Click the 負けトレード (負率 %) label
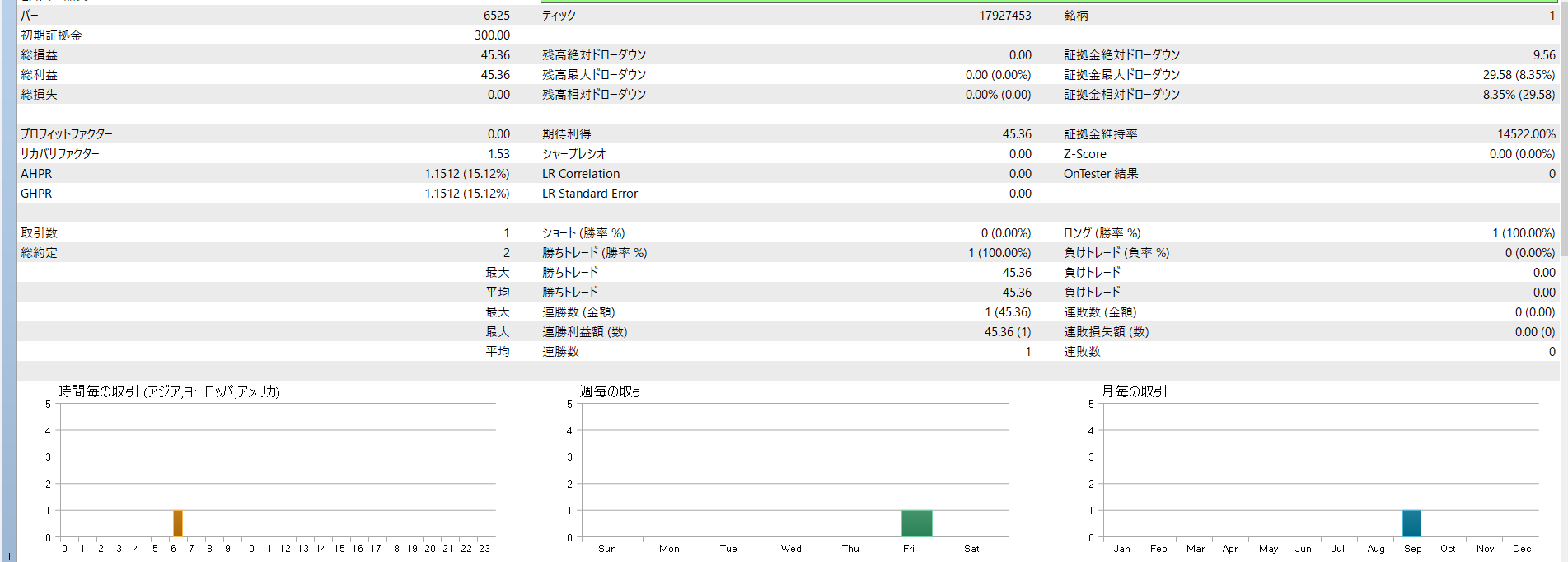 point(1116,253)
